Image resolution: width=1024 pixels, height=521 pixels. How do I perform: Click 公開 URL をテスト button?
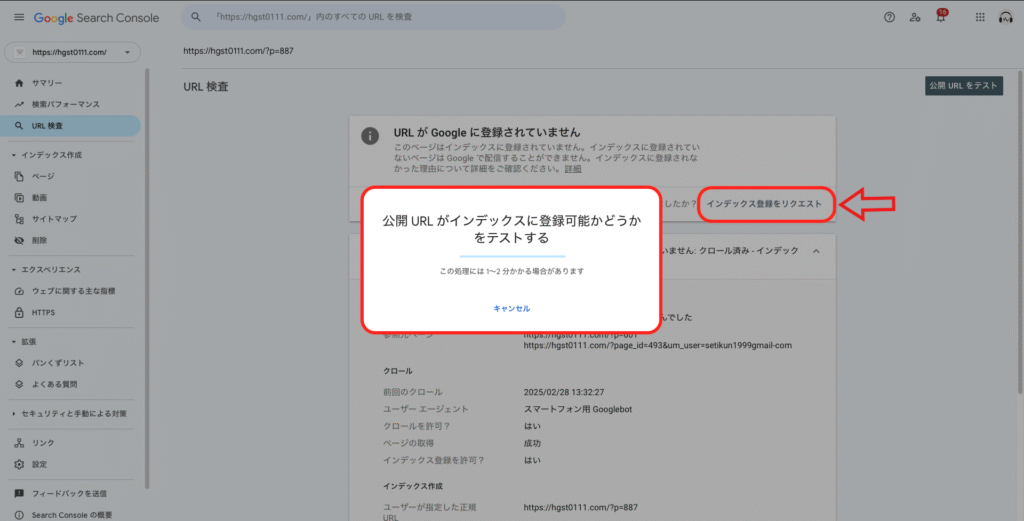(x=963, y=86)
